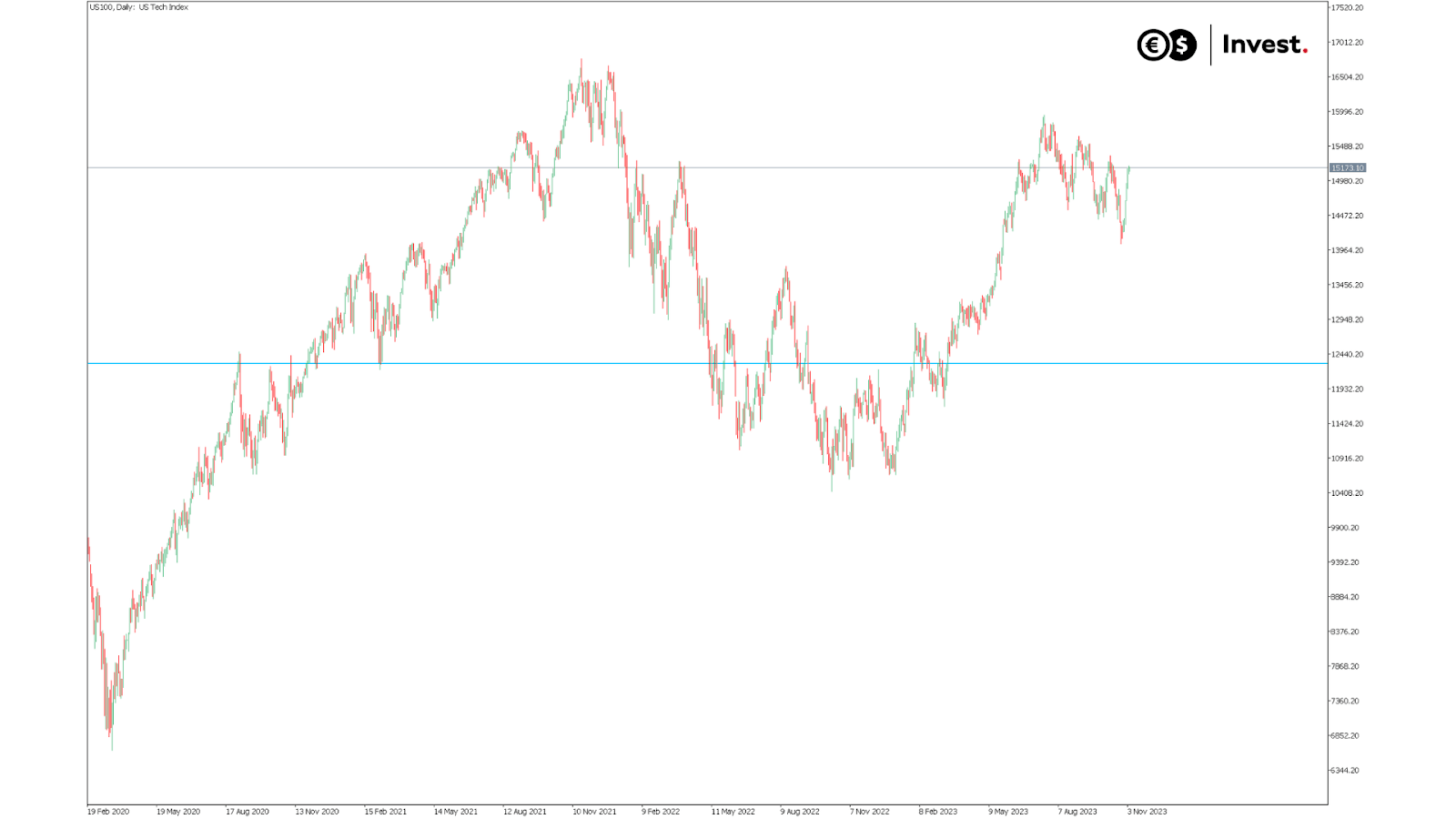The height and width of the screenshot is (819, 1456).
Task: Select the blue horizontal support line
Action: point(707,364)
